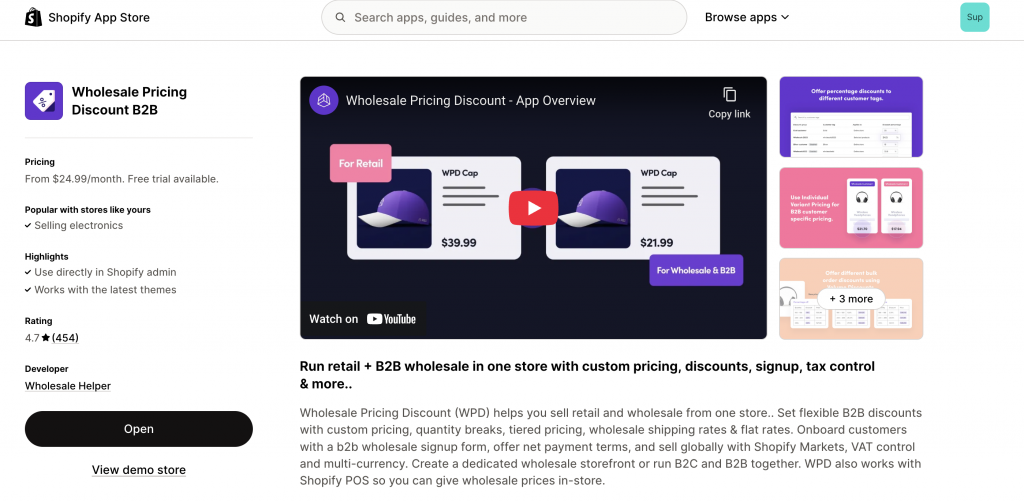The height and width of the screenshot is (501, 1024).
Task: Click the rating star icon
Action: point(45,338)
